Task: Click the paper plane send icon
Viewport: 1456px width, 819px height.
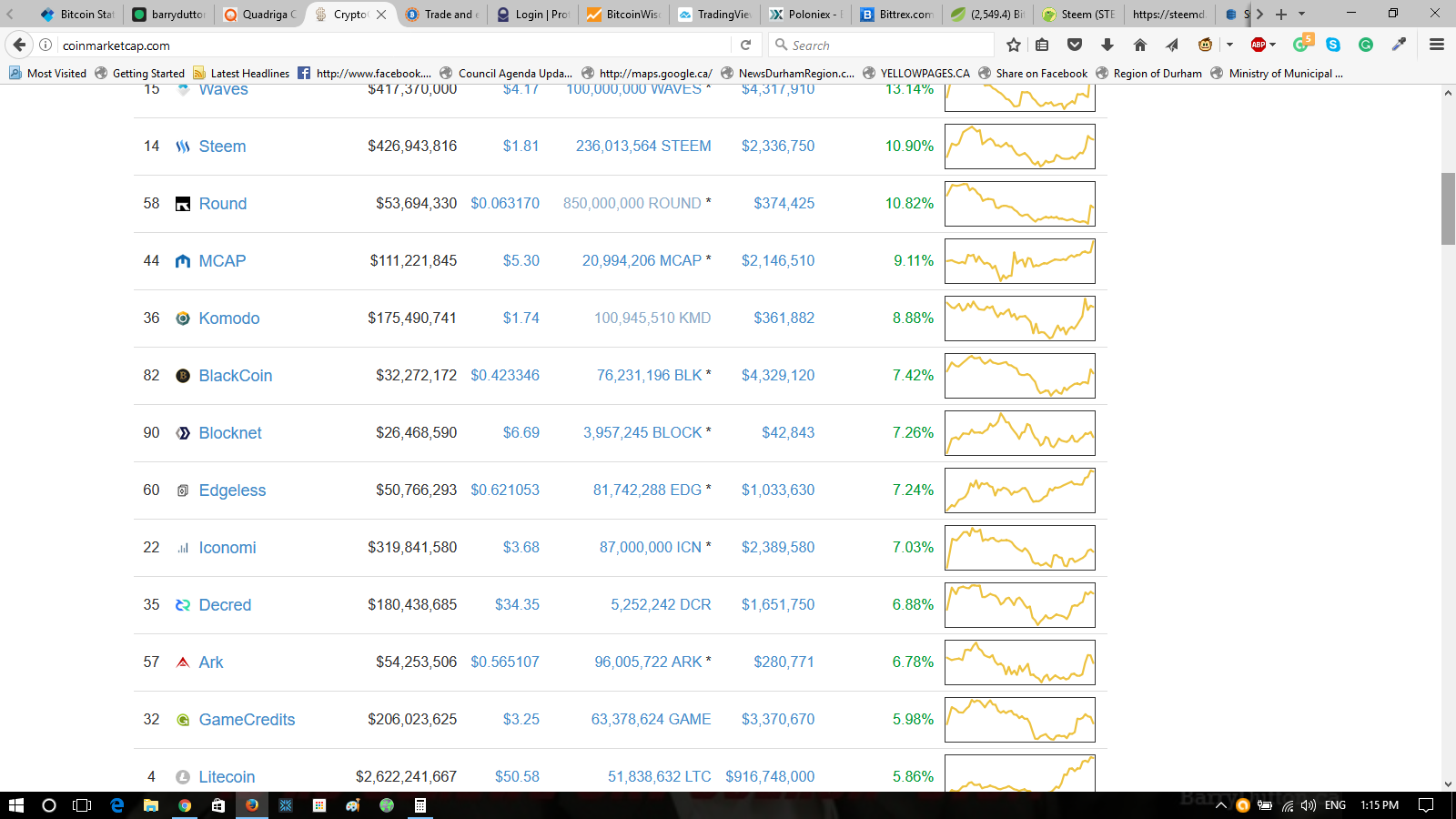Action: (x=1172, y=45)
